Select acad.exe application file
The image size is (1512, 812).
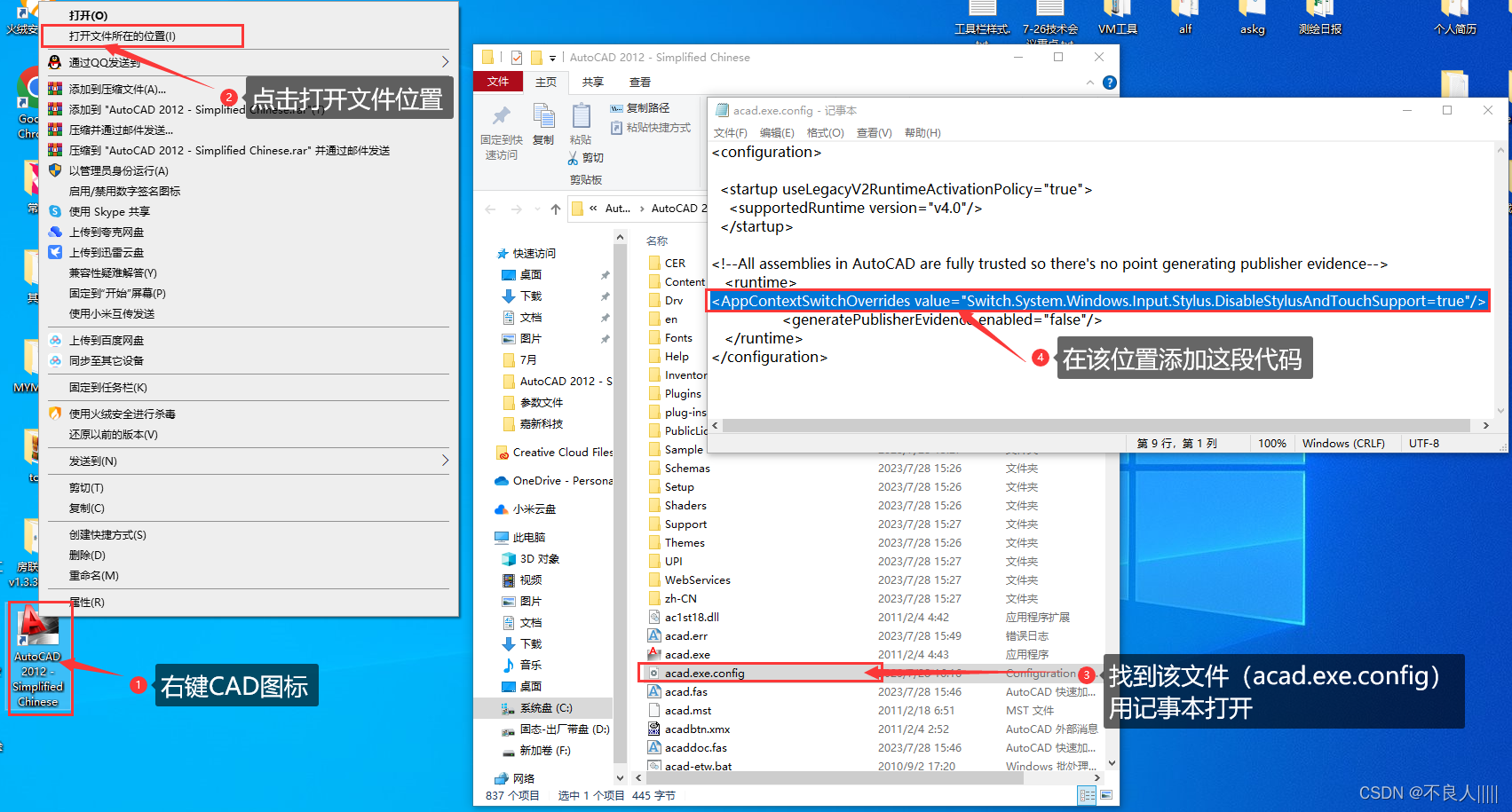687,655
